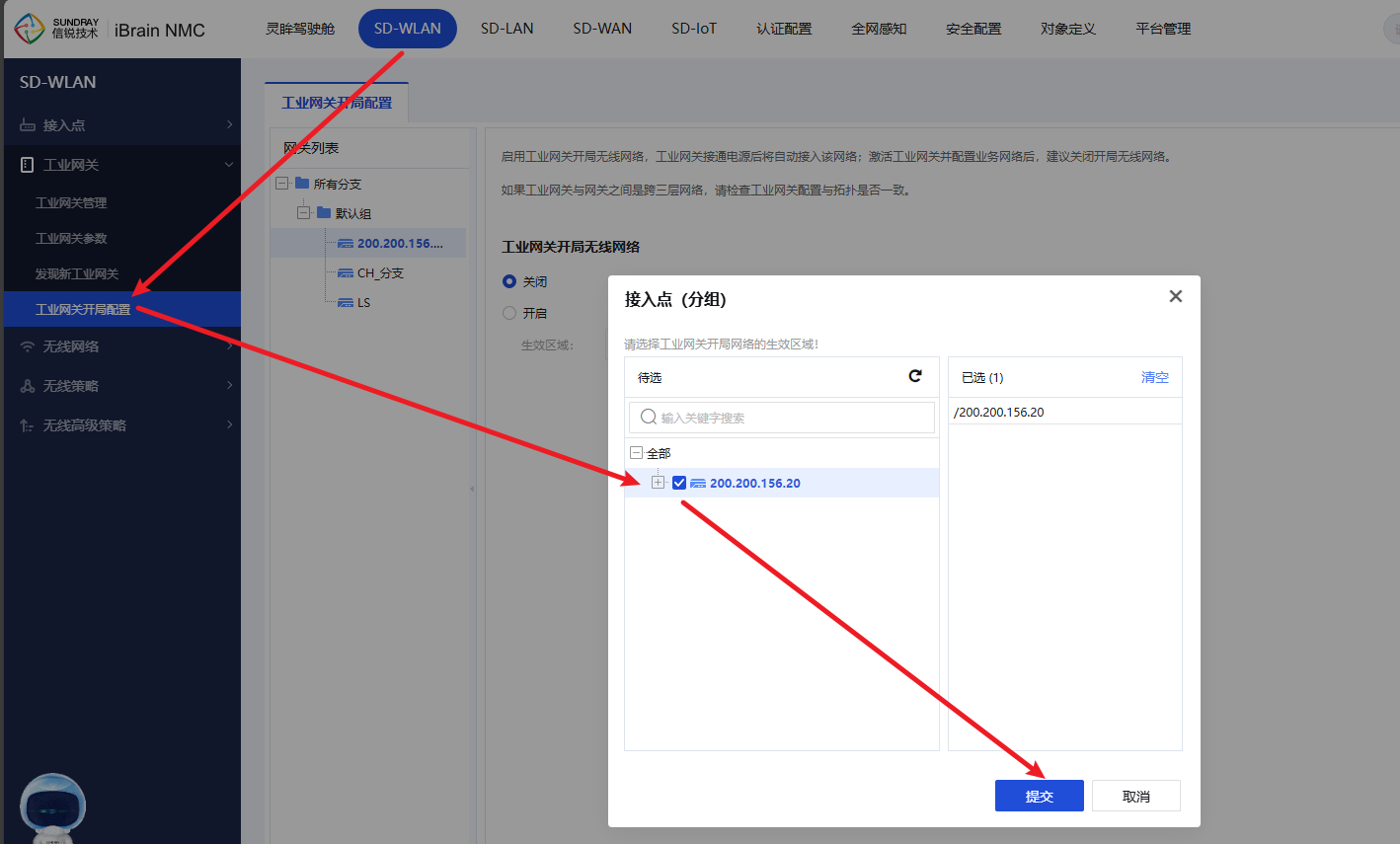The height and width of the screenshot is (844, 1400).
Task: Collapse the 默认组 folder node
Action: 304,213
